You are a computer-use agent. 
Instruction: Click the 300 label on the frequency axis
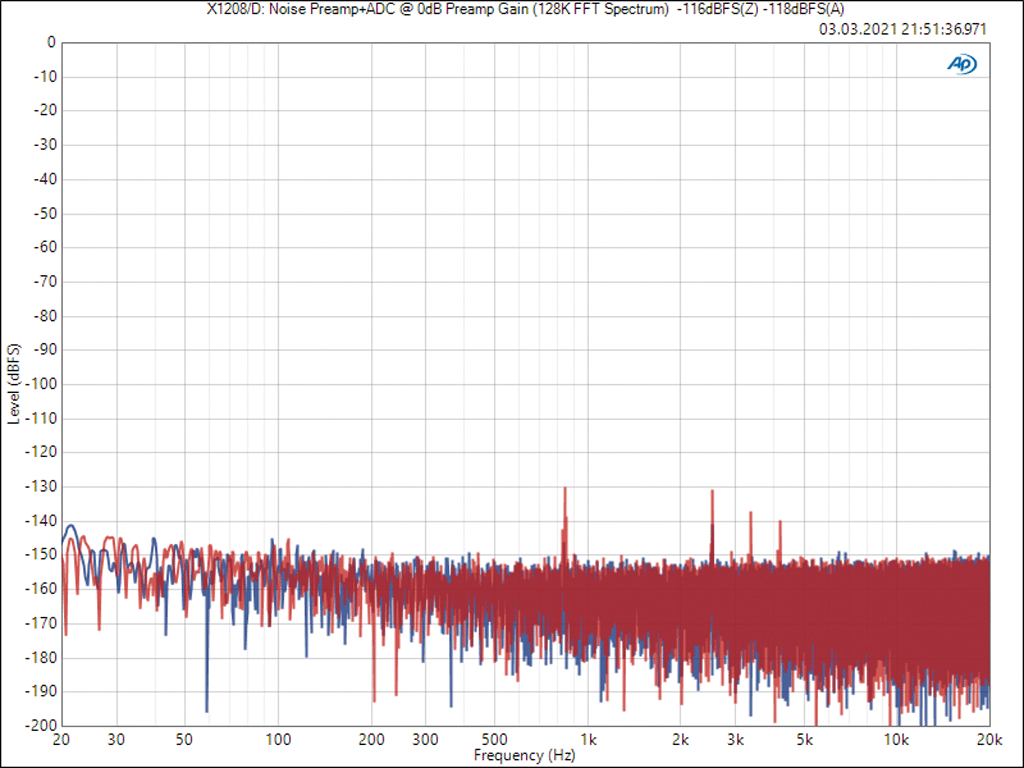pyautogui.click(x=426, y=740)
